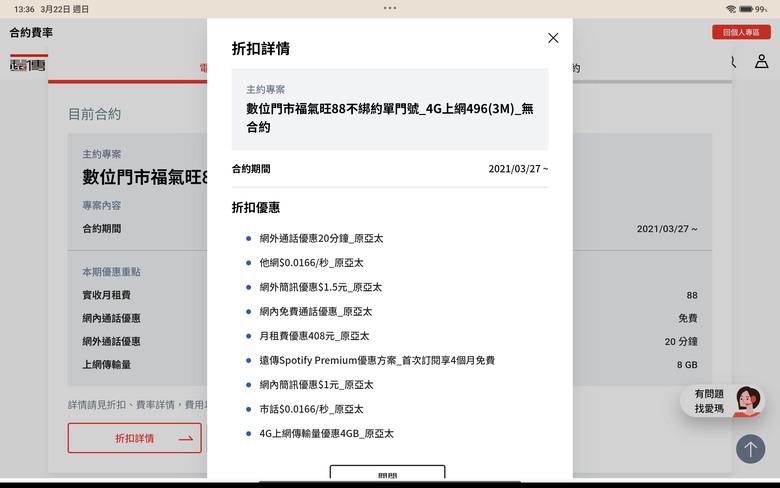Tap the scroll-to-top arrow button
Viewport: 780px width, 488px height.
tap(750, 449)
